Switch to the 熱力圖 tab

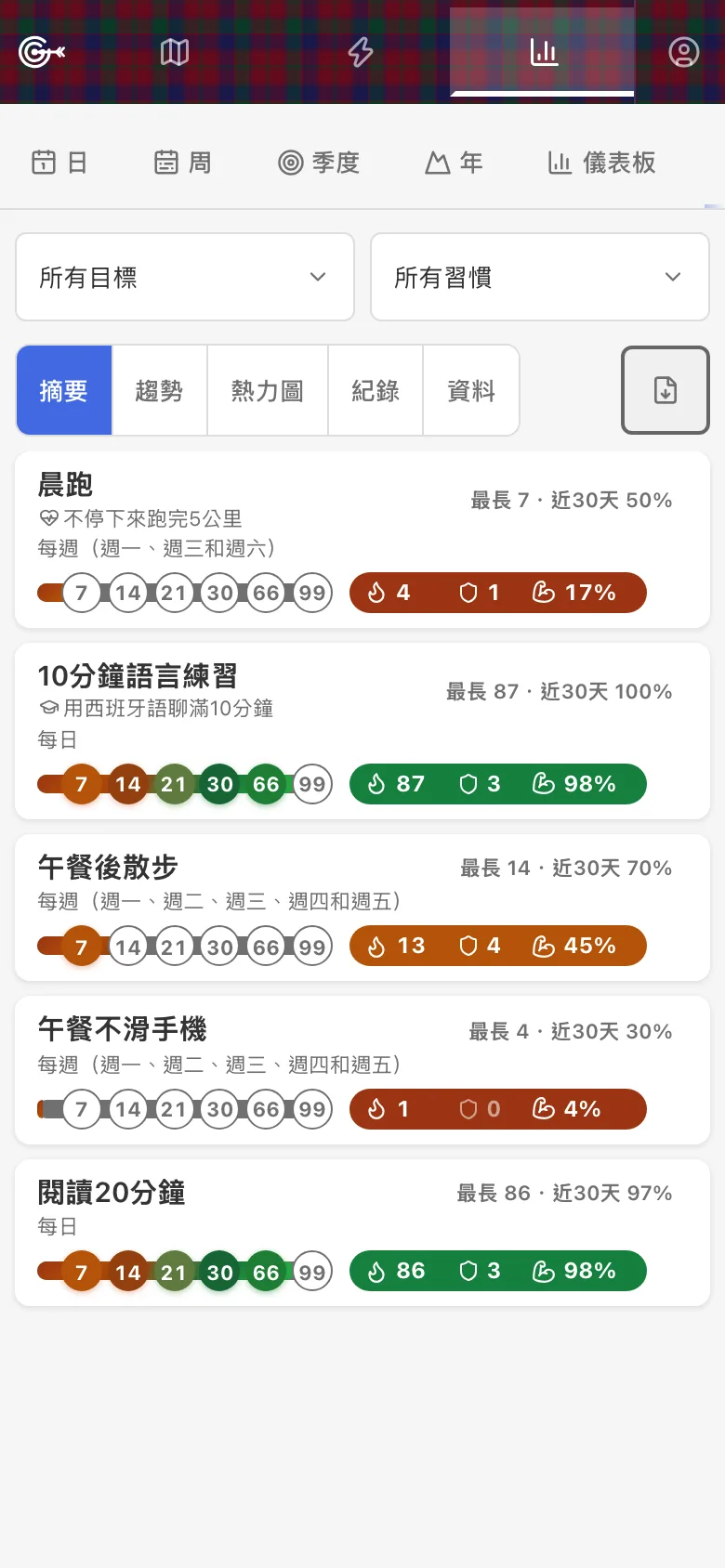(x=268, y=390)
